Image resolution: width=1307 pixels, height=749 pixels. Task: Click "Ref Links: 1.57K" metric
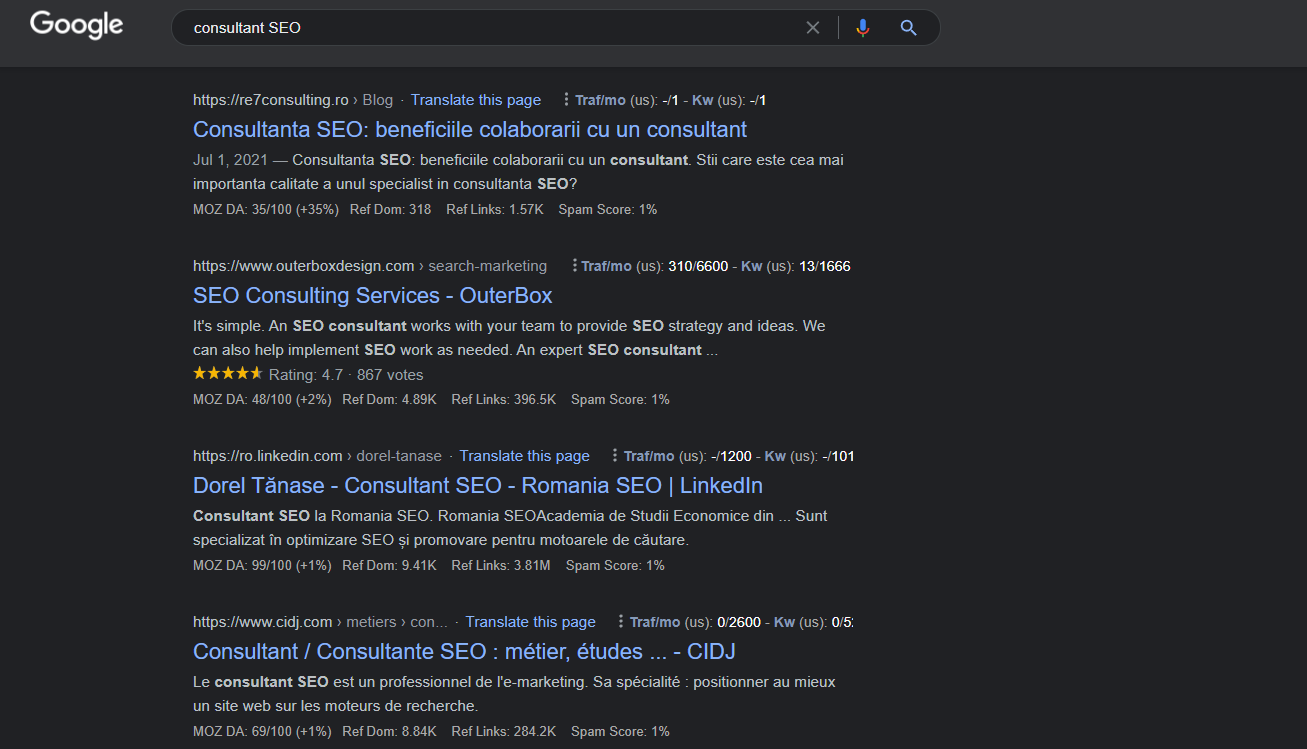[495, 209]
